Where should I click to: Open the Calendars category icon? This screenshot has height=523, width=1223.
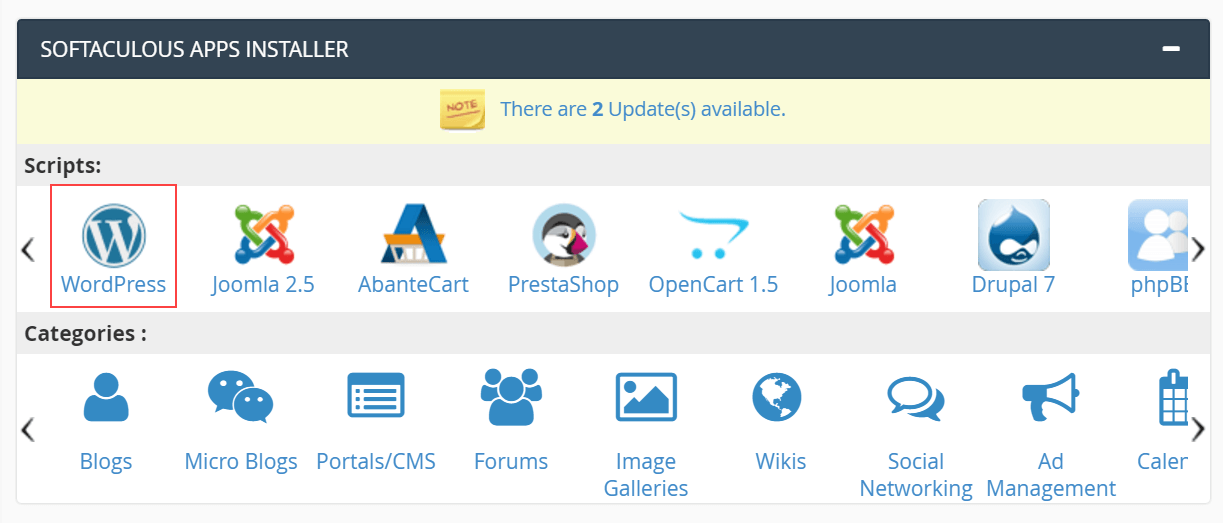[1173, 398]
